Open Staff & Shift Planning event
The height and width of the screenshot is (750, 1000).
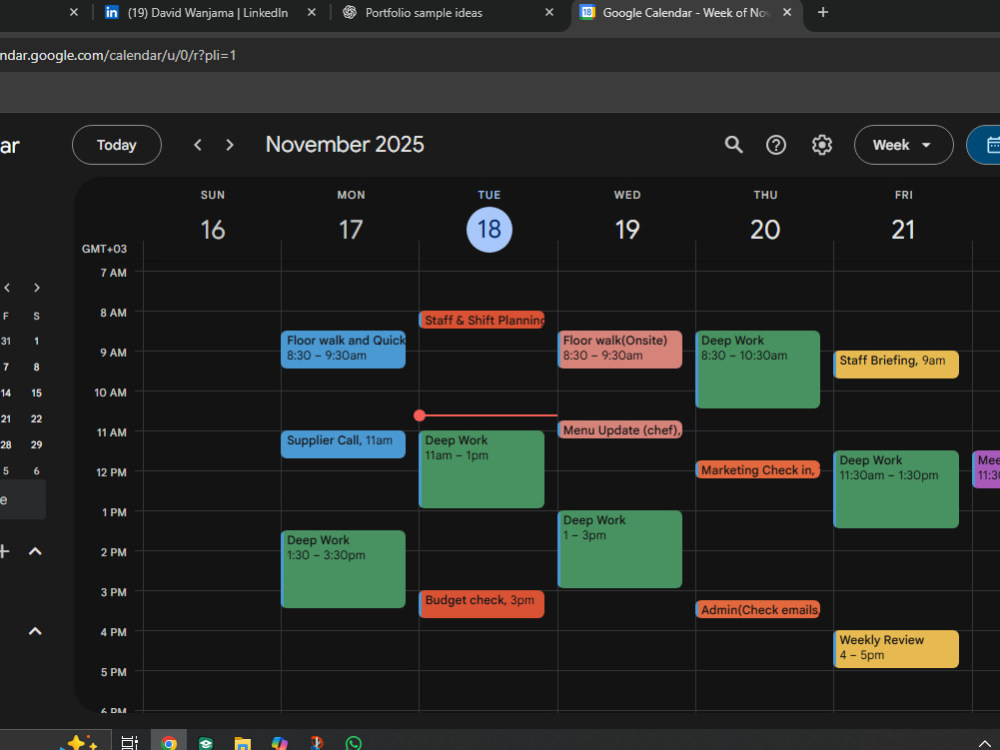pyautogui.click(x=482, y=320)
